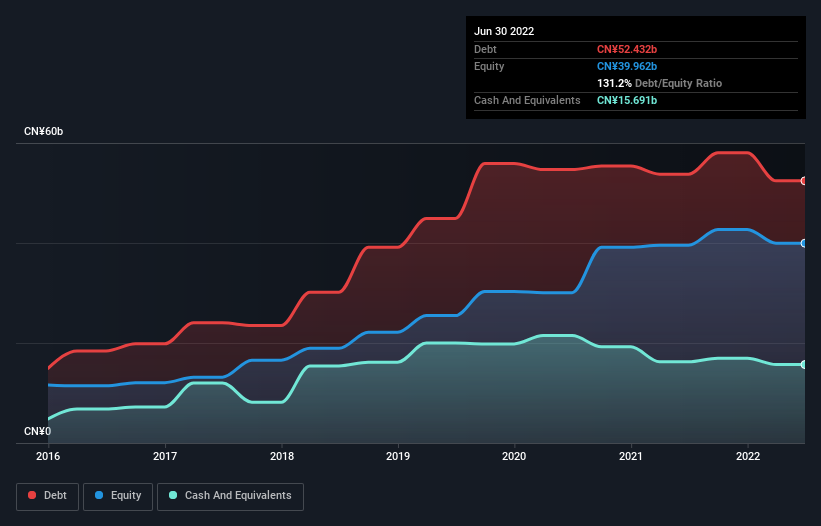Click the CN¥39.962b equity value
Image resolution: width=821 pixels, height=526 pixels.
[627, 66]
